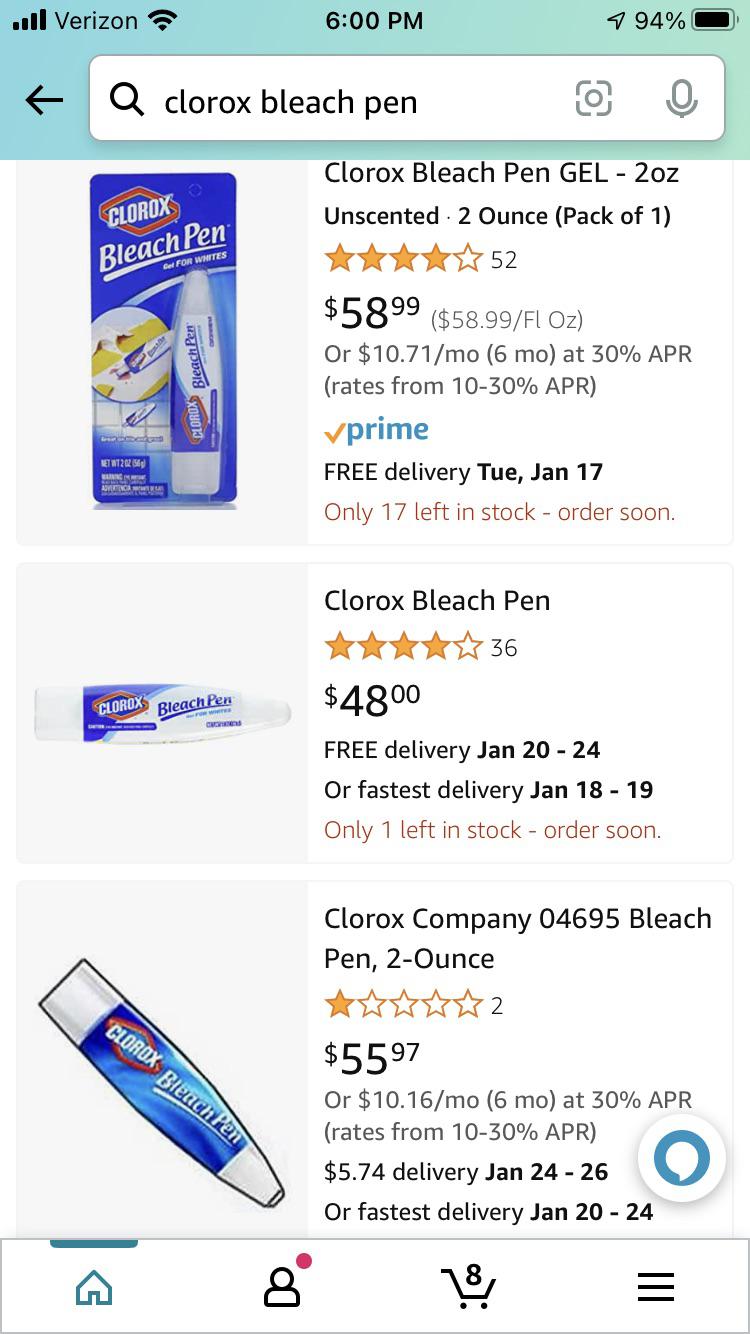Open the Clorox Company 04695 Bleach Pen listing
Screen dimensions: 750x1334
pyautogui.click(x=518, y=938)
